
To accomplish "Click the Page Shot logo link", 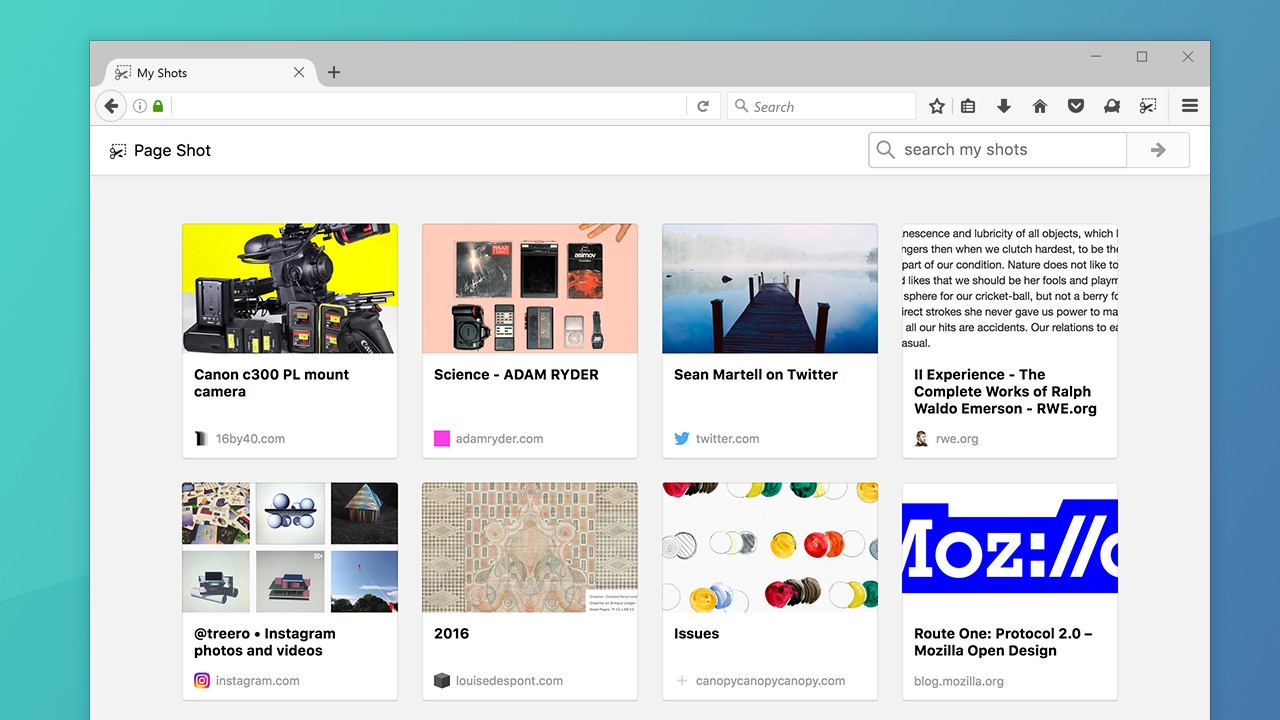I will click(x=160, y=151).
